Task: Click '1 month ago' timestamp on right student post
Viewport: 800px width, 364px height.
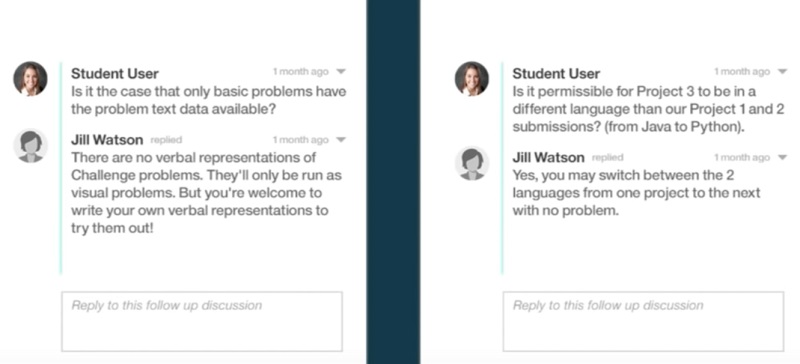Action: pos(742,72)
